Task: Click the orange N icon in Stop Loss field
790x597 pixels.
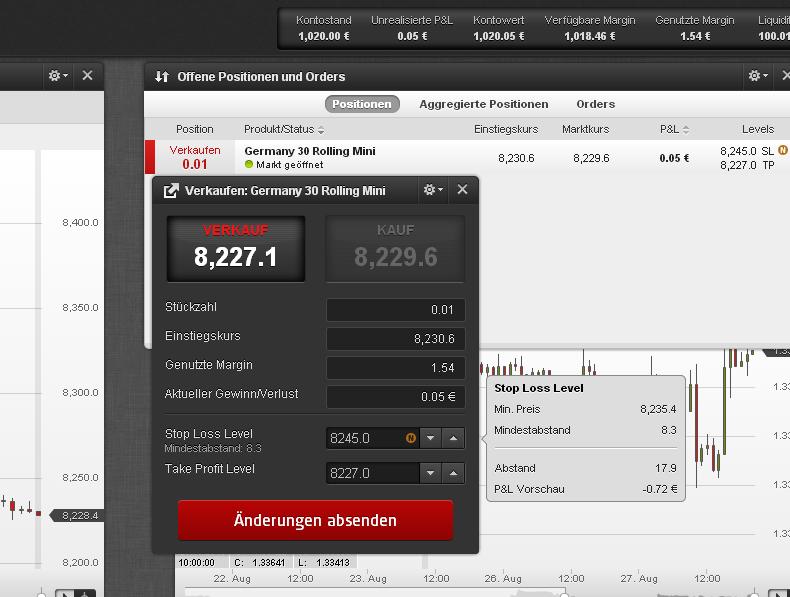Action: pos(410,438)
